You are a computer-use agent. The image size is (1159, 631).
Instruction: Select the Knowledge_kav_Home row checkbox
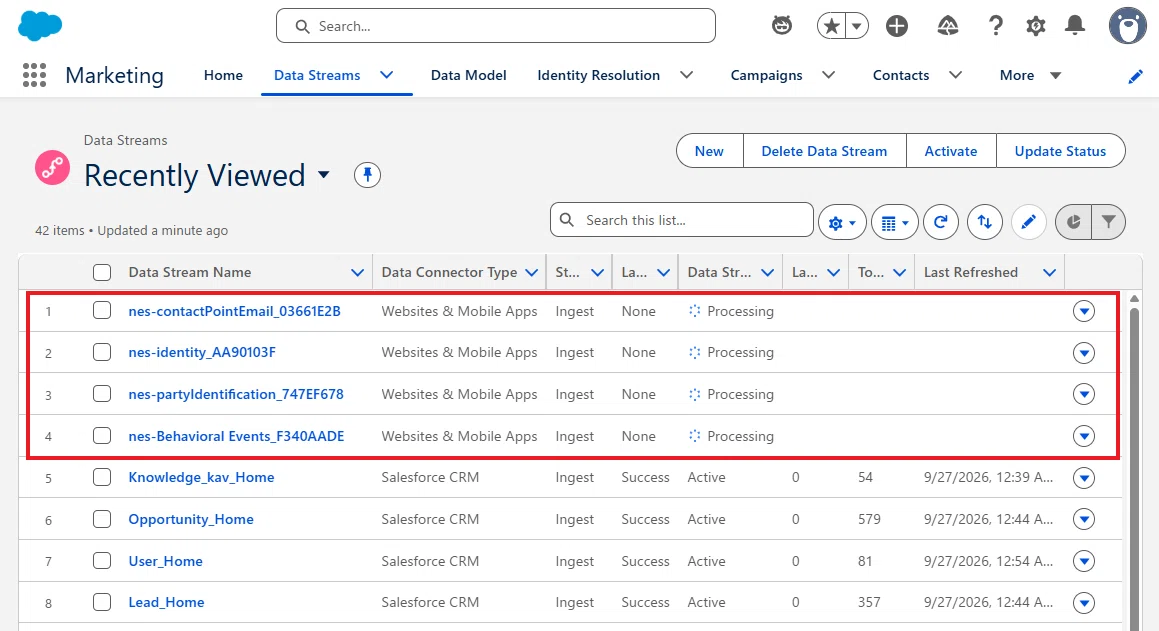coord(102,477)
